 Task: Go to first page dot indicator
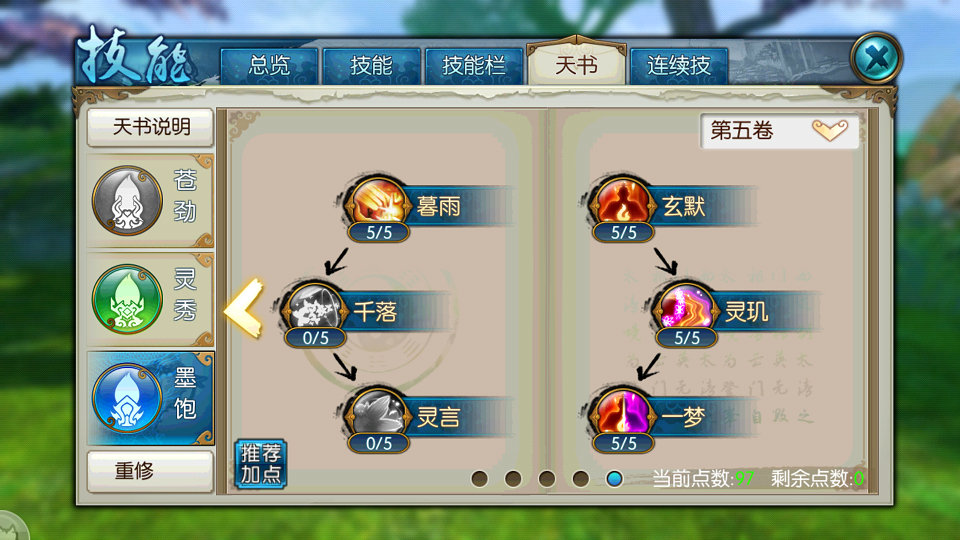click(x=479, y=479)
